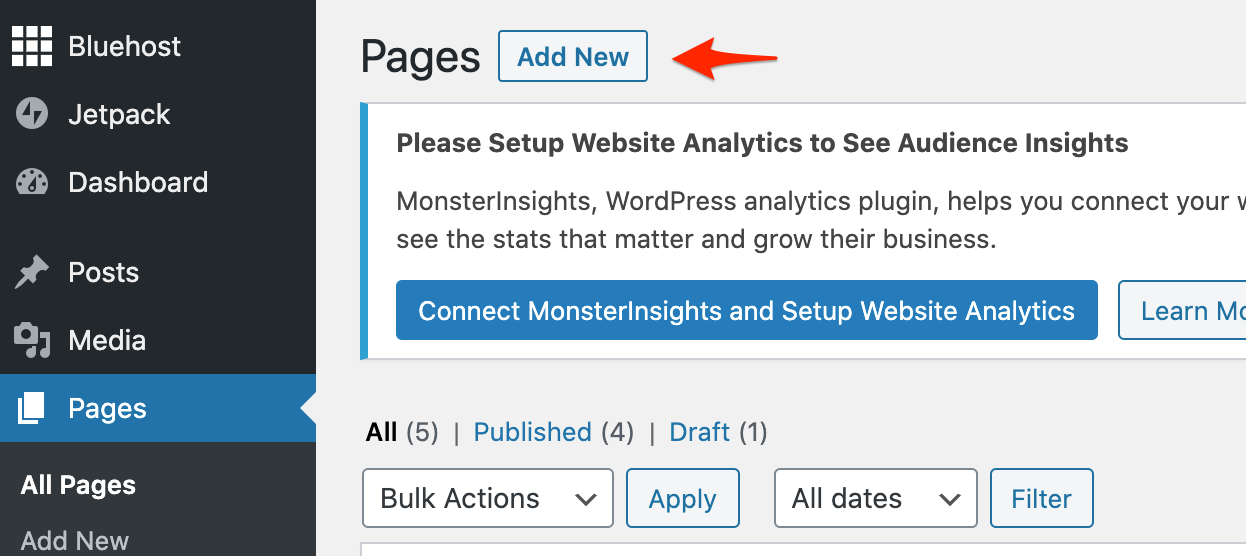
Task: Show only Published pages
Action: coord(532,432)
